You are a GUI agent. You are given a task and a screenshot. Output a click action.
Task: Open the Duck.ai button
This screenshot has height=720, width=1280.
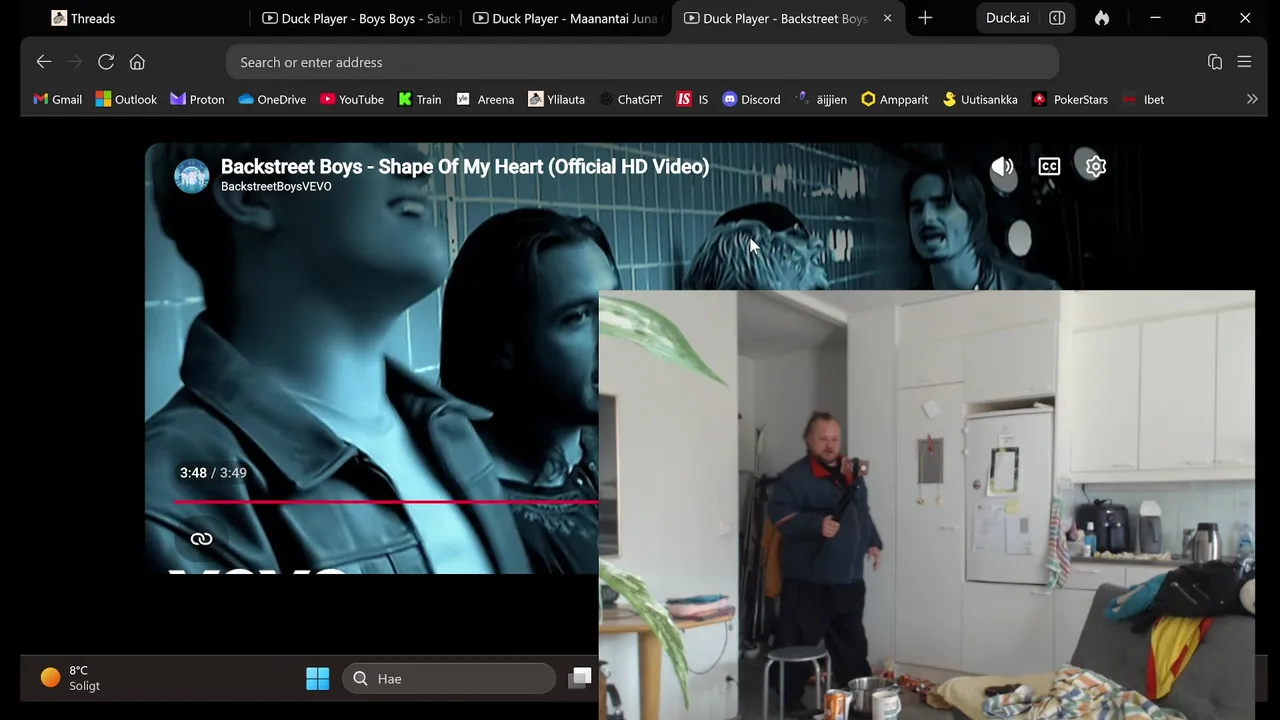point(1007,18)
